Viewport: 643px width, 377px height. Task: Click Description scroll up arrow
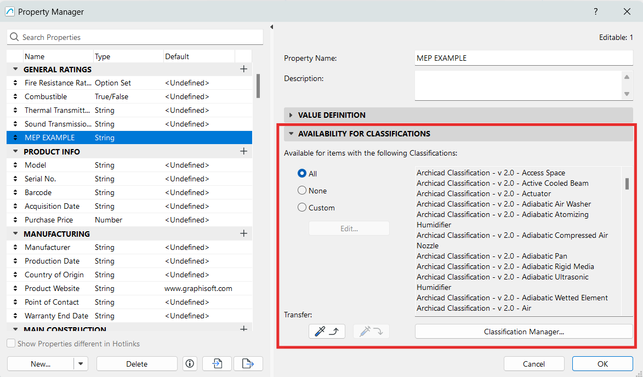tap(627, 77)
